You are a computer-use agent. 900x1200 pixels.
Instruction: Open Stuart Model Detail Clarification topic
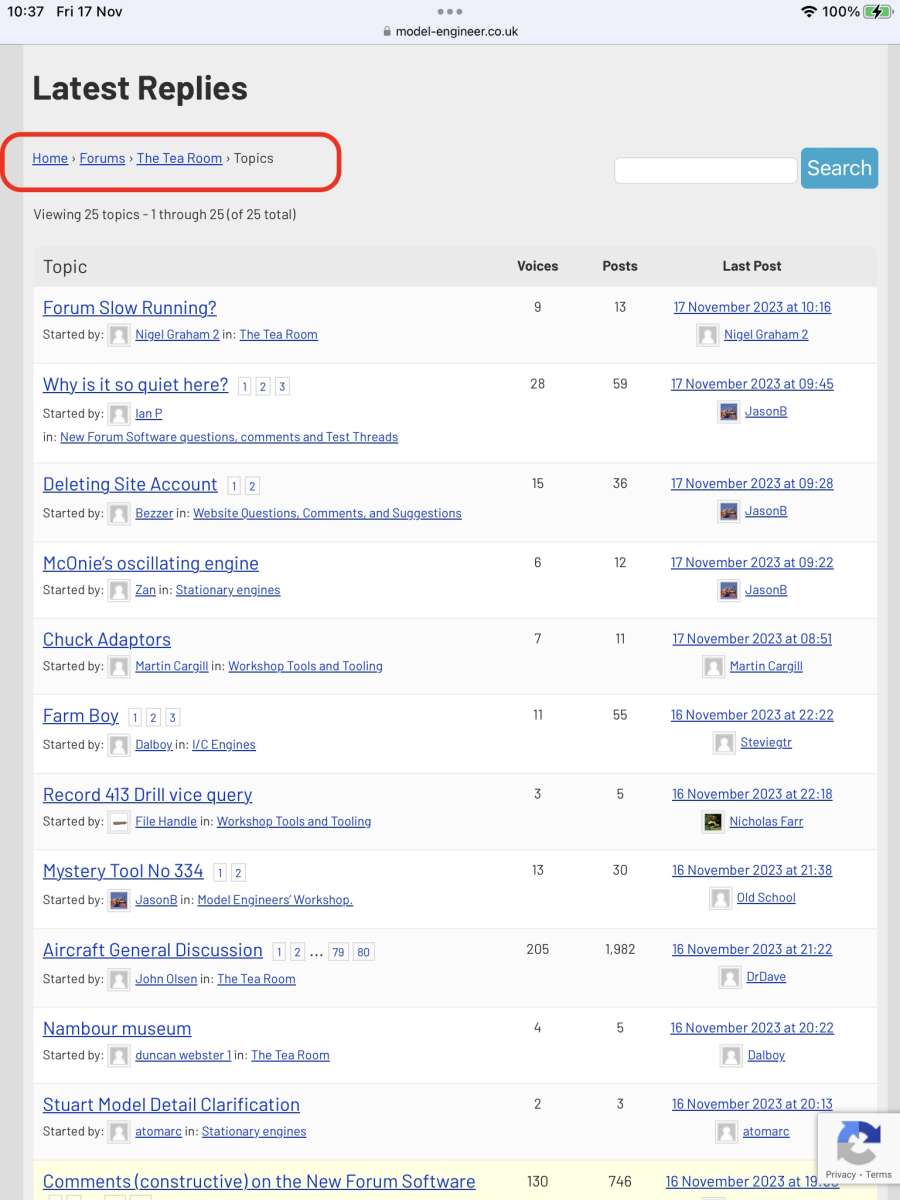[x=171, y=1105]
